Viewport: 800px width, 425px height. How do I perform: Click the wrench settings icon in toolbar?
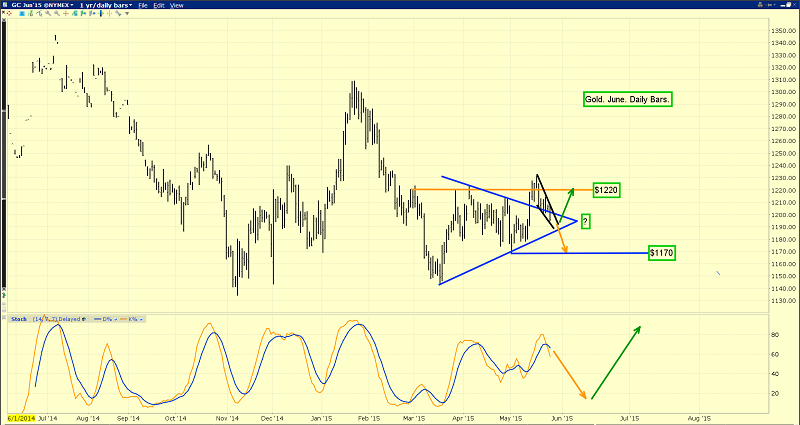pos(118,13)
